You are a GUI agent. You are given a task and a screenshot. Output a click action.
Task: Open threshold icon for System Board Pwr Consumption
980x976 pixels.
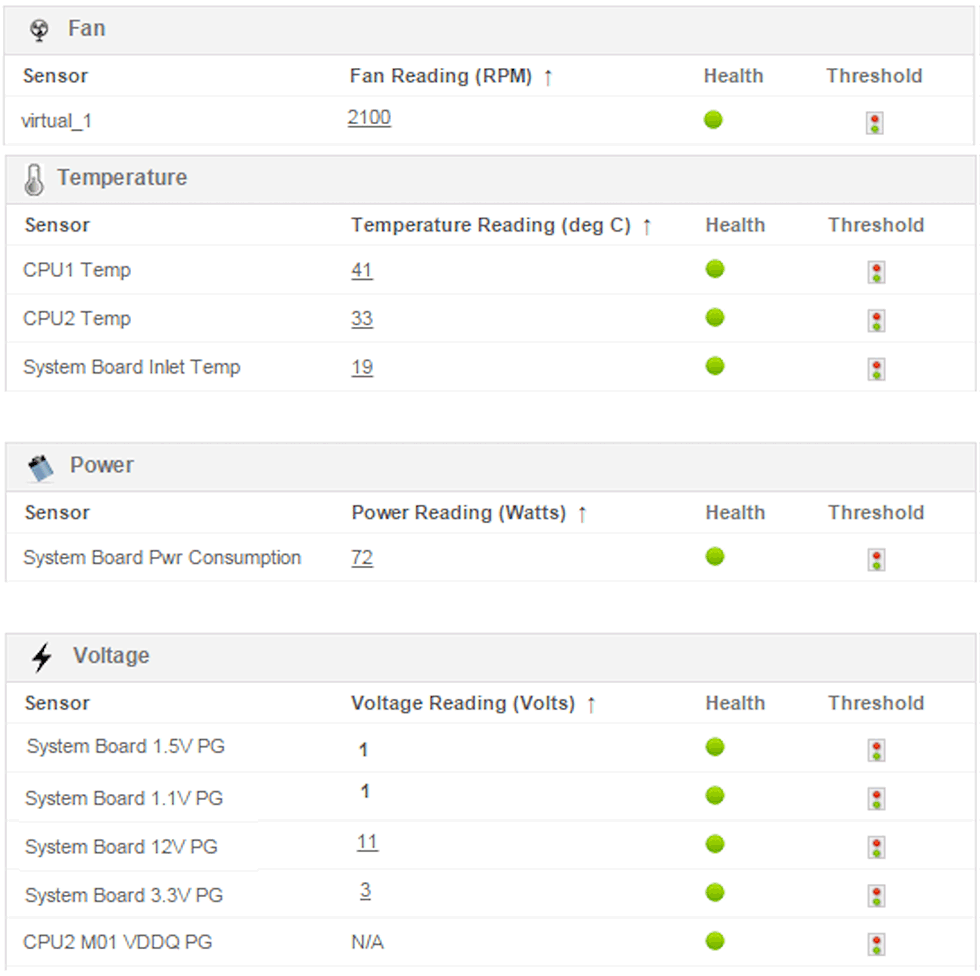pos(876,559)
